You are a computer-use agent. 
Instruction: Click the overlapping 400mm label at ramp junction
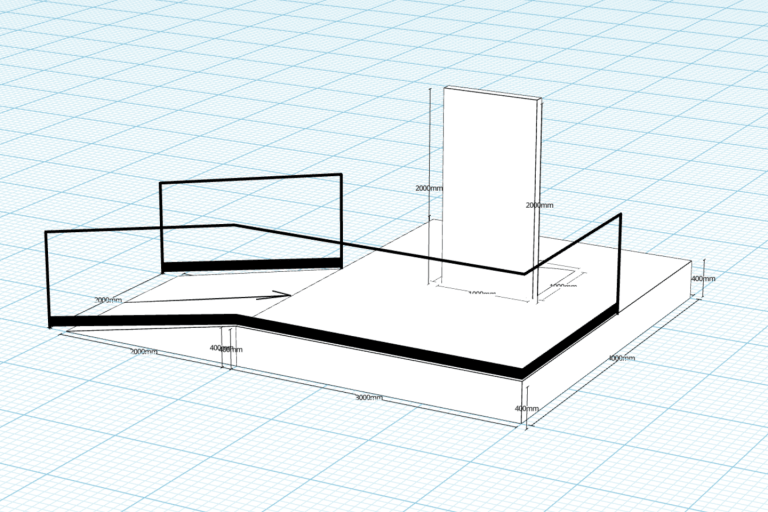[226, 349]
